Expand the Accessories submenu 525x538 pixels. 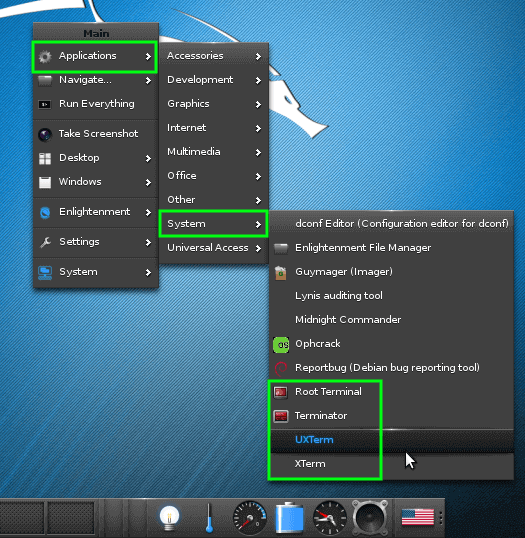[x=213, y=56]
